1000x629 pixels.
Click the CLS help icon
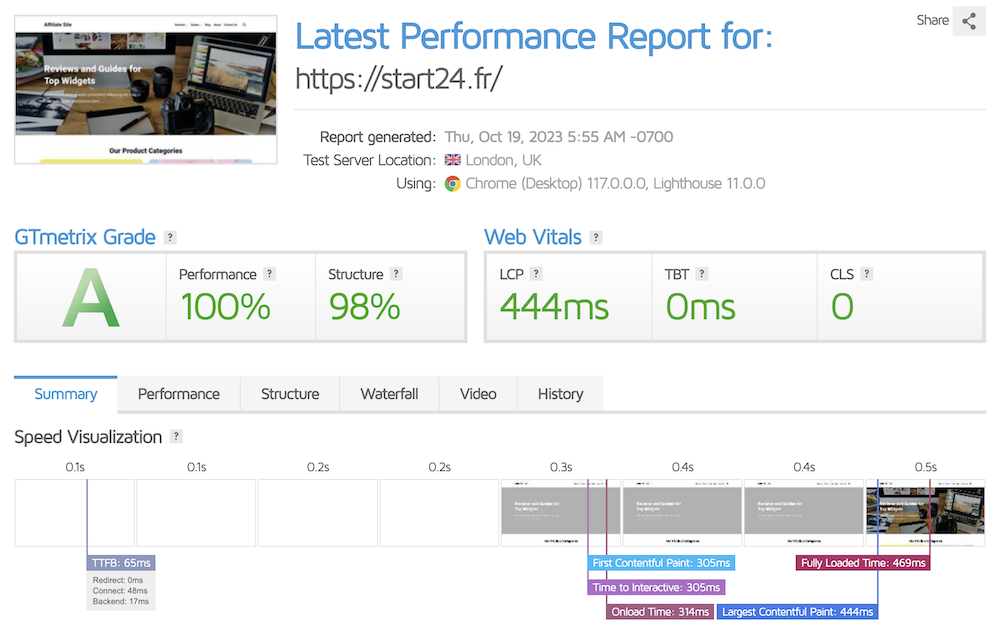[867, 274]
